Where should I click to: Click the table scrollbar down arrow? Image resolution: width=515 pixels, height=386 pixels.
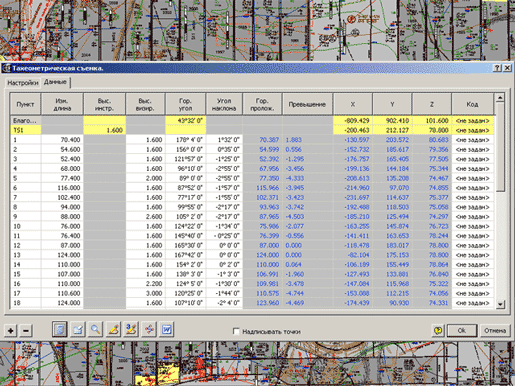point(500,304)
